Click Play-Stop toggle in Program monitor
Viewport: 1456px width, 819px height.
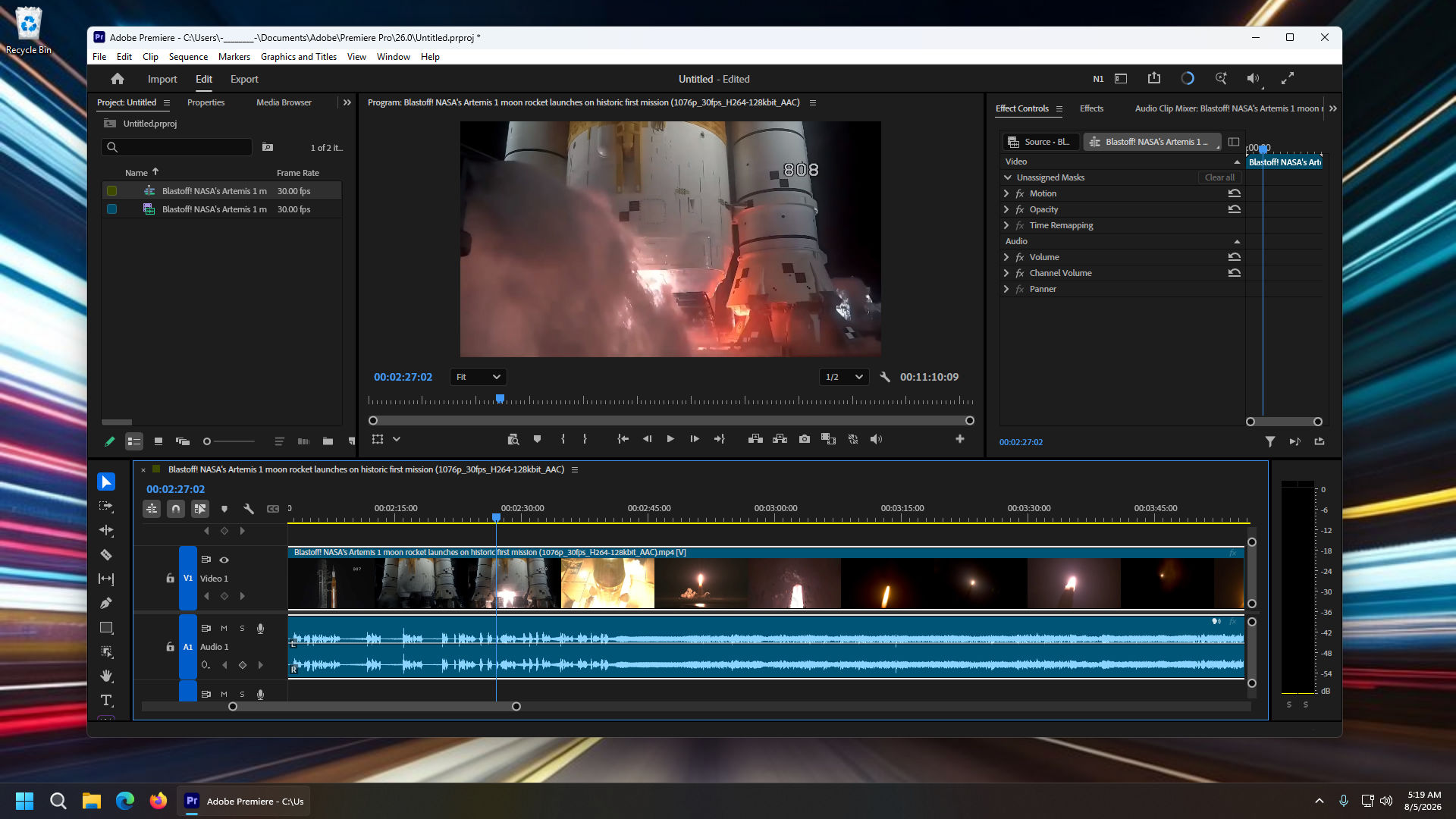click(670, 439)
